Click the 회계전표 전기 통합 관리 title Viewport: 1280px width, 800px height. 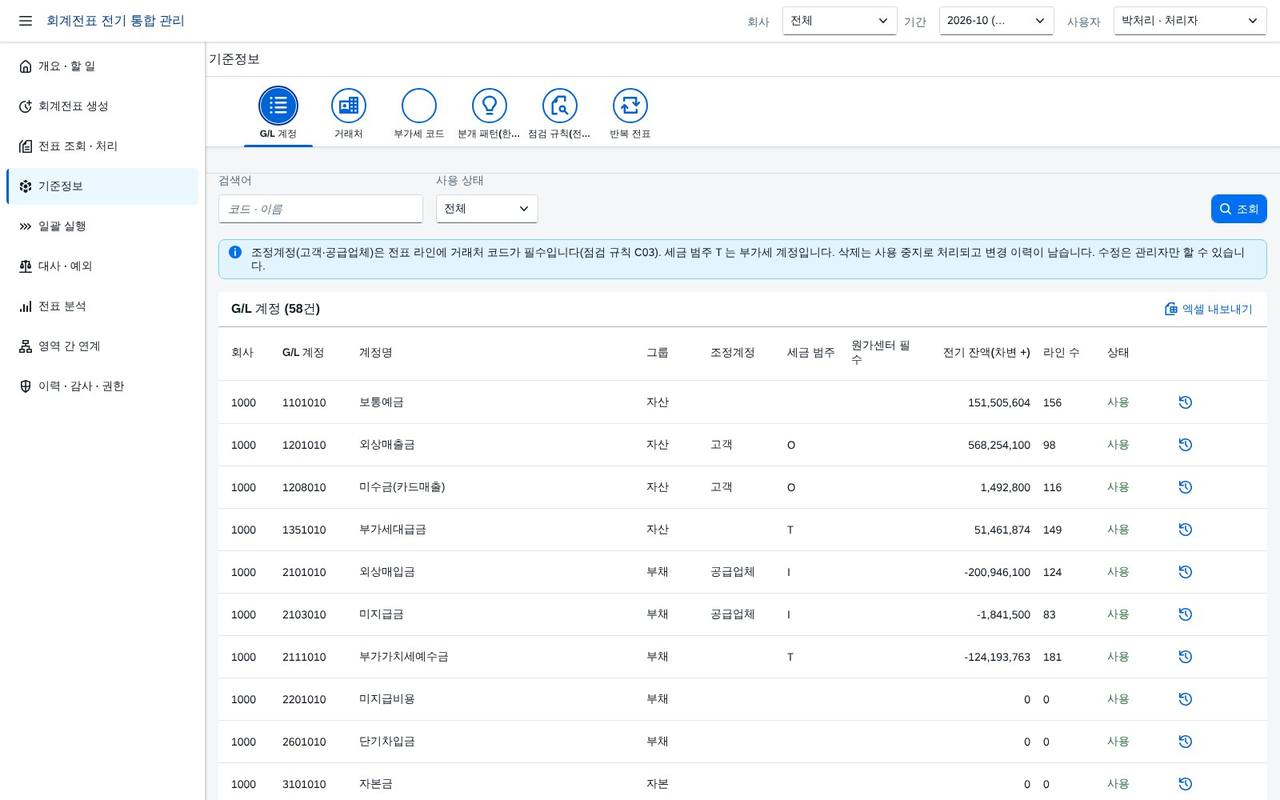115,21
